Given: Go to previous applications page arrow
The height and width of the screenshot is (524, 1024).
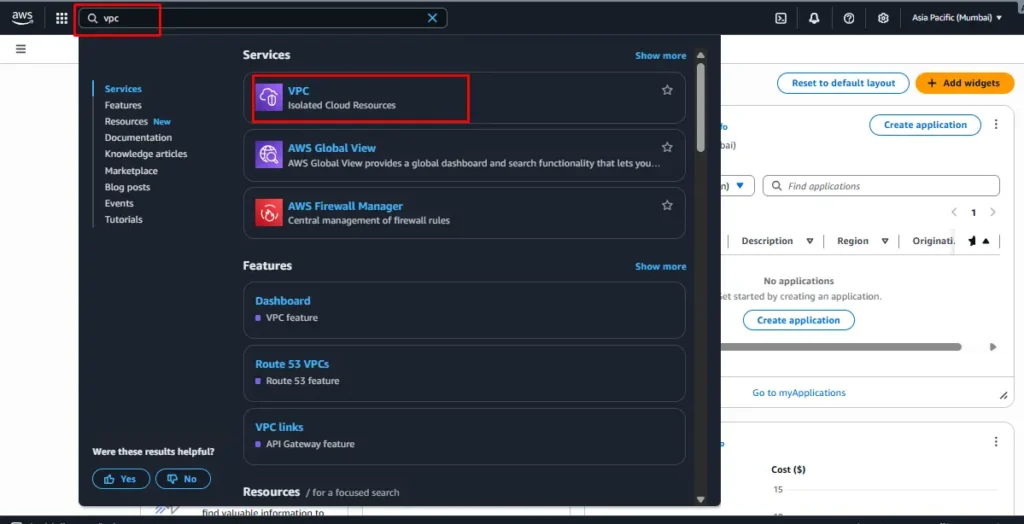Looking at the screenshot, I should 954,212.
